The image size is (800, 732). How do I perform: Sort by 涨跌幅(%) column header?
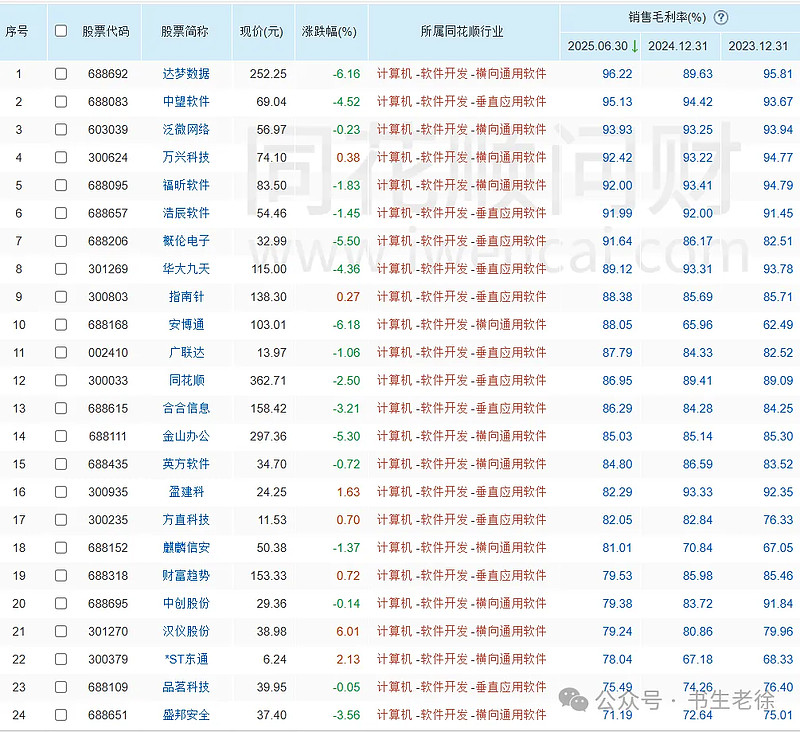pos(329,32)
